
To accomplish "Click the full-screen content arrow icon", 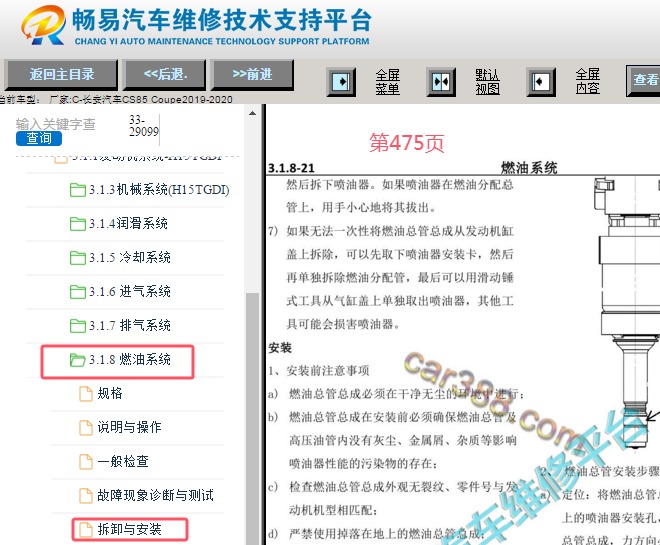I will click(541, 82).
